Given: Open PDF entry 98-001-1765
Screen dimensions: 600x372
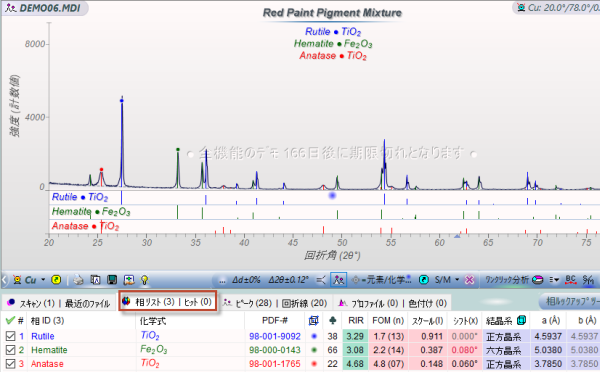Looking at the screenshot, I should tap(275, 364).
